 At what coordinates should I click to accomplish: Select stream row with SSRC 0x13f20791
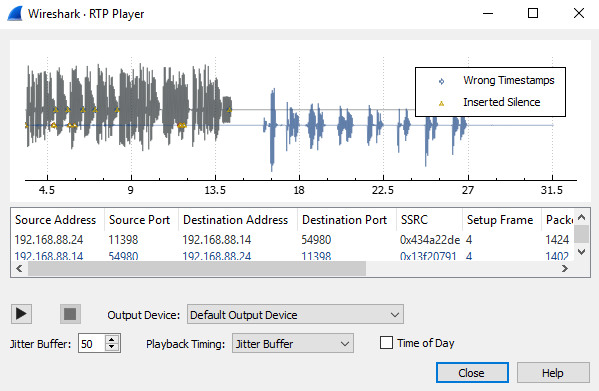[x=292, y=255]
